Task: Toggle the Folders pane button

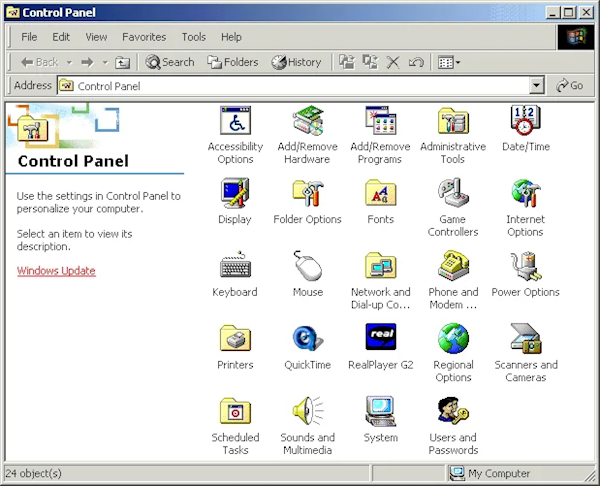Action: tap(233, 62)
